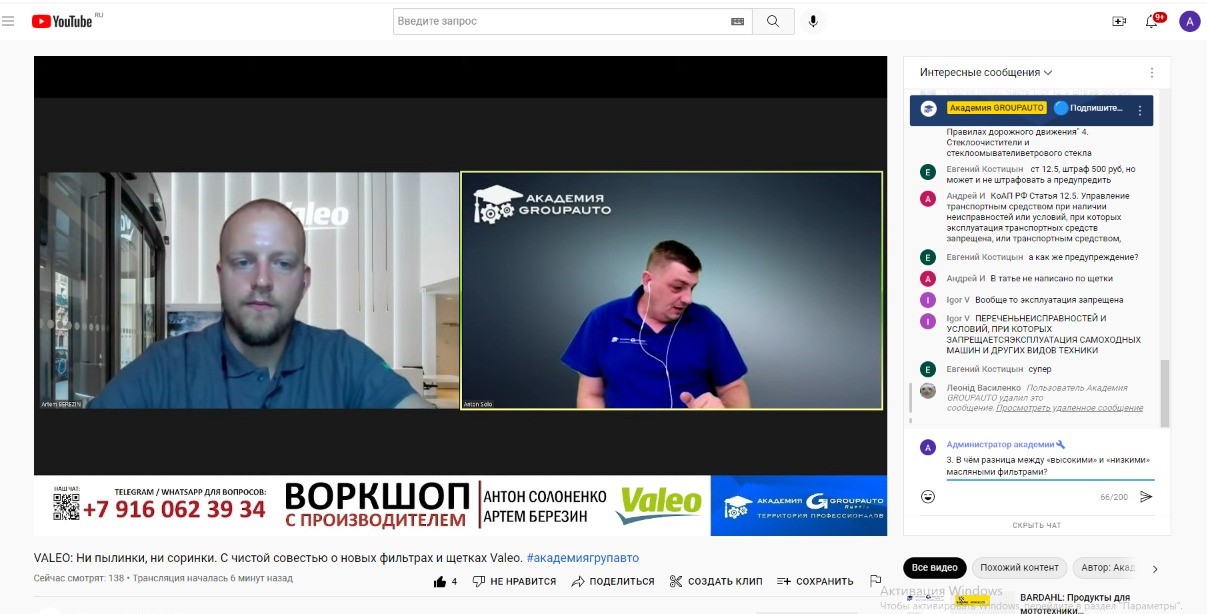Open notifications bell
Image resolution: width=1207 pixels, height=614 pixels.
tap(1152, 21)
